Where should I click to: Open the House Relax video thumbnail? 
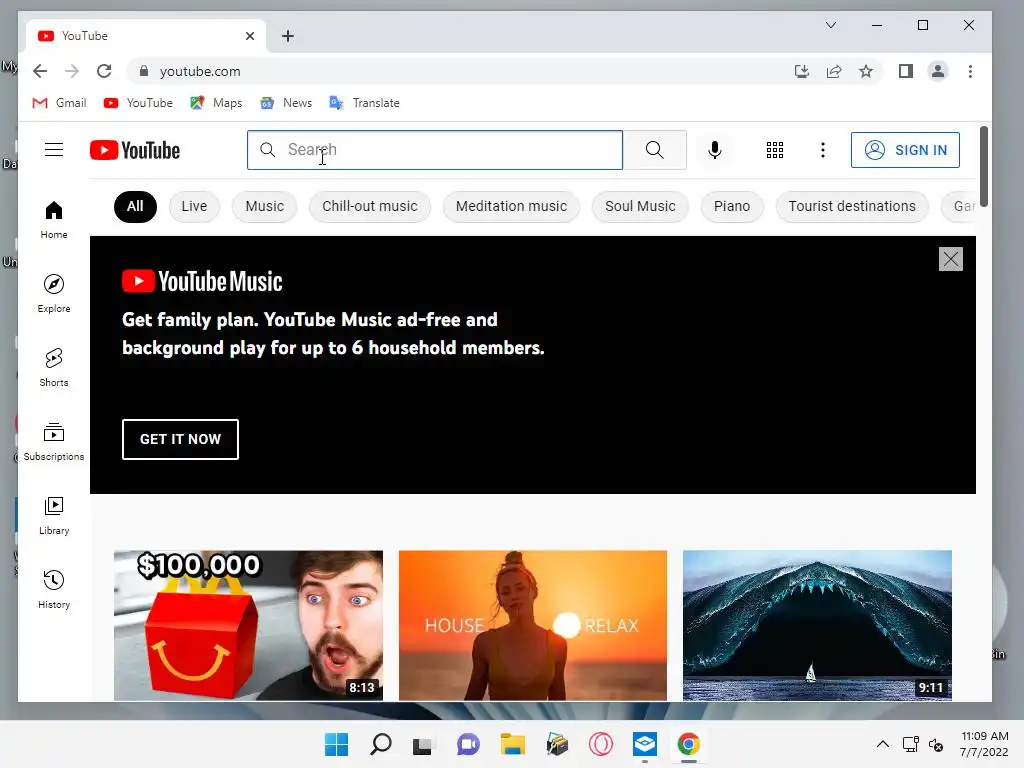point(533,626)
